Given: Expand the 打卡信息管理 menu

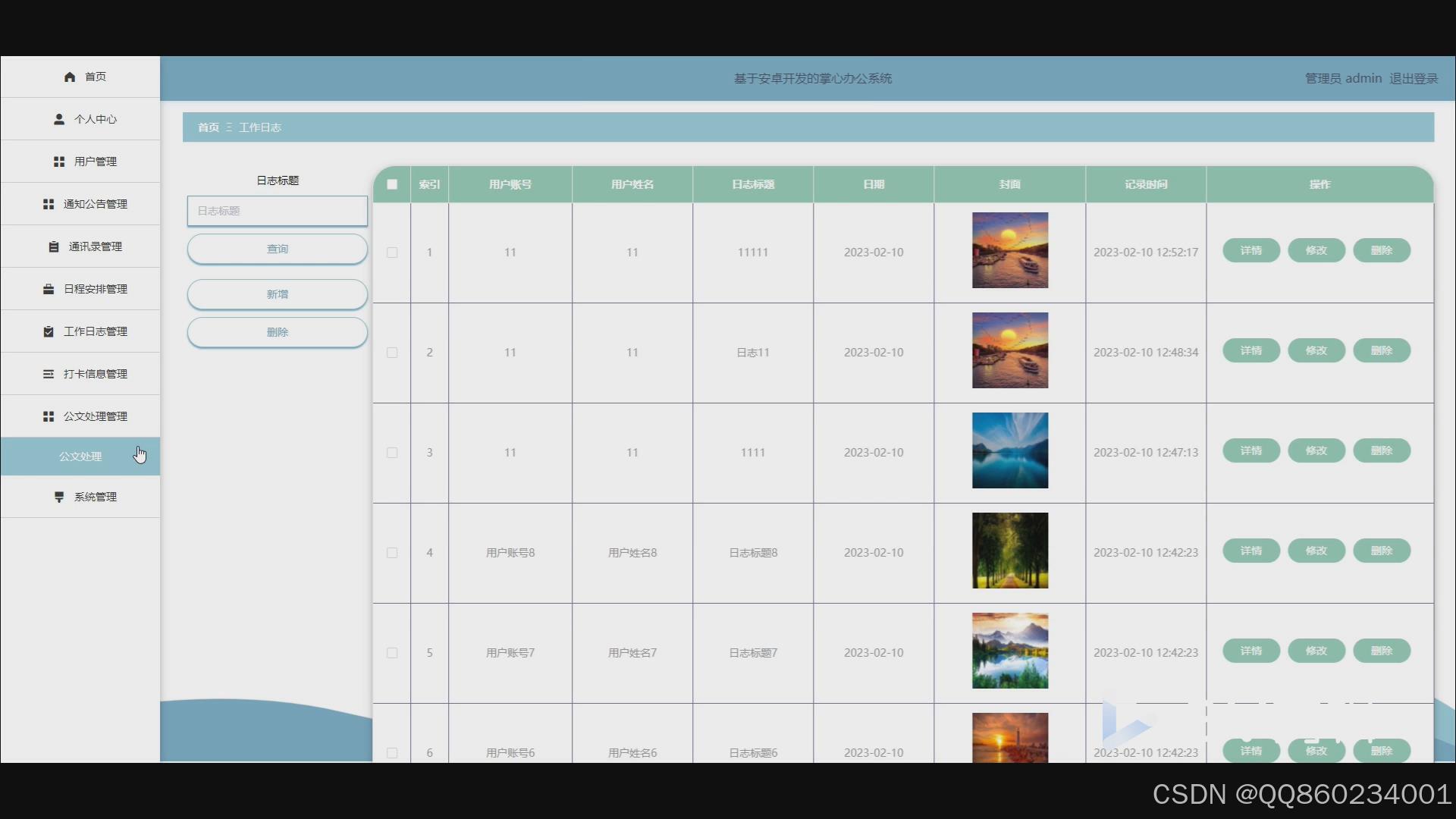Looking at the screenshot, I should click(80, 374).
